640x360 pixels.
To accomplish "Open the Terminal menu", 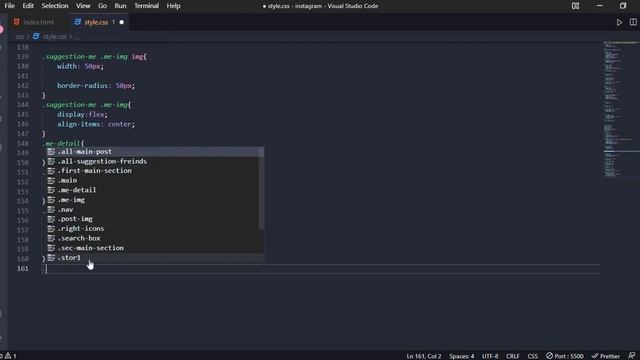I will [x=146, y=6].
